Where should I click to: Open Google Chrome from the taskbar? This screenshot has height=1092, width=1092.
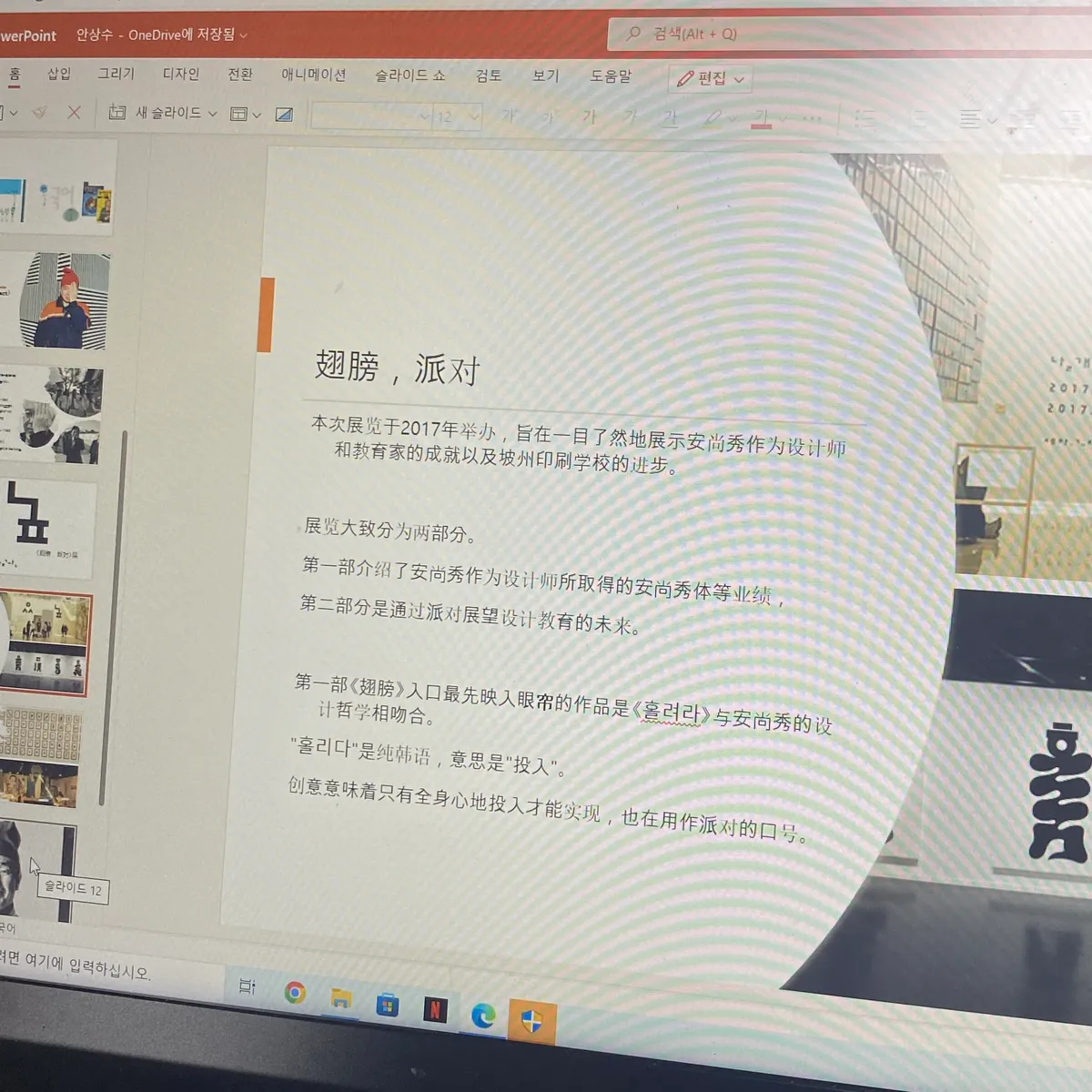pyautogui.click(x=295, y=993)
